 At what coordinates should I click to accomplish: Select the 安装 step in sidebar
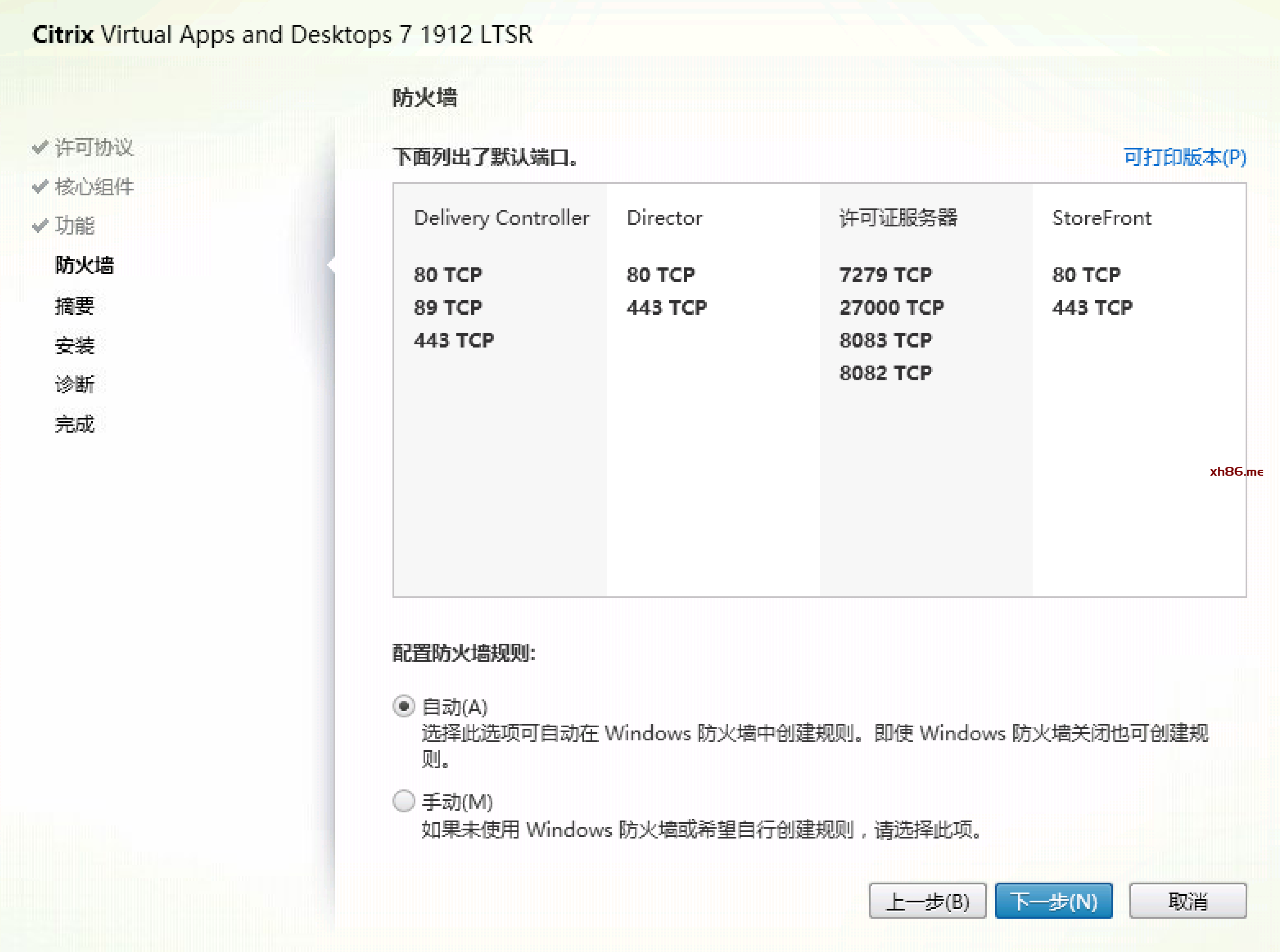click(x=74, y=345)
